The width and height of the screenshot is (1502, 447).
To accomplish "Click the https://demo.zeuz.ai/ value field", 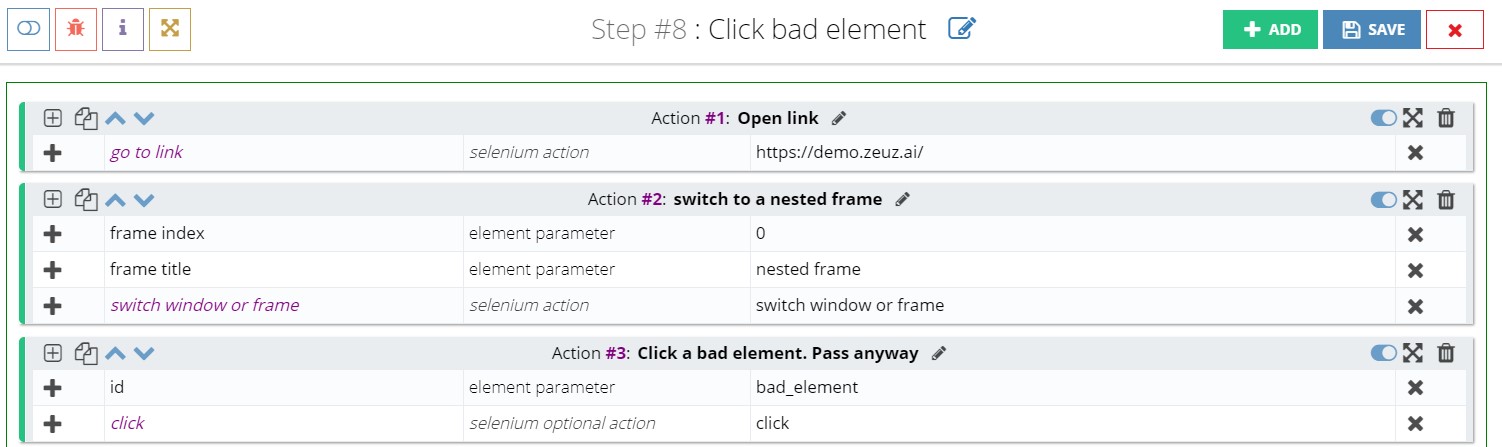I will (x=1073, y=152).
